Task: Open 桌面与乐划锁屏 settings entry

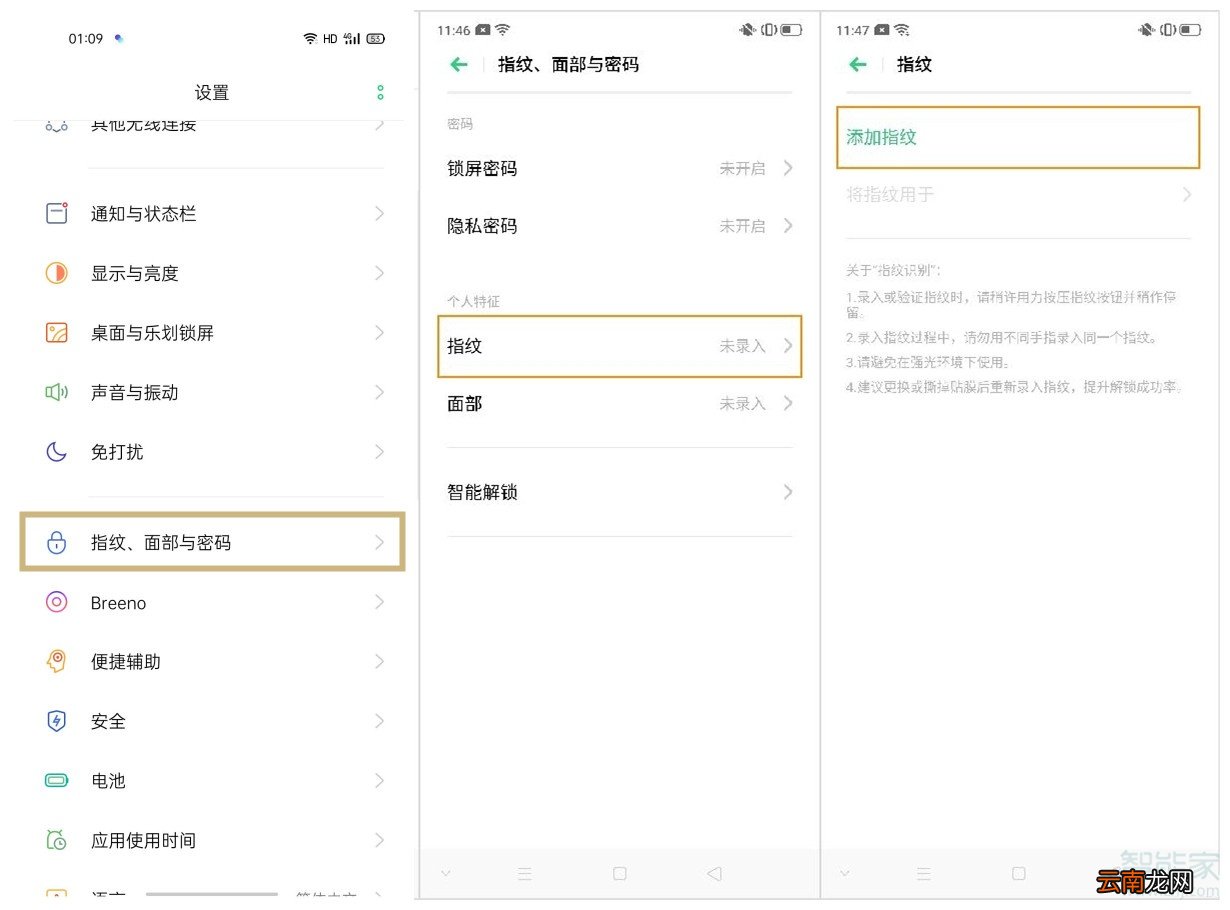Action: click(x=212, y=333)
